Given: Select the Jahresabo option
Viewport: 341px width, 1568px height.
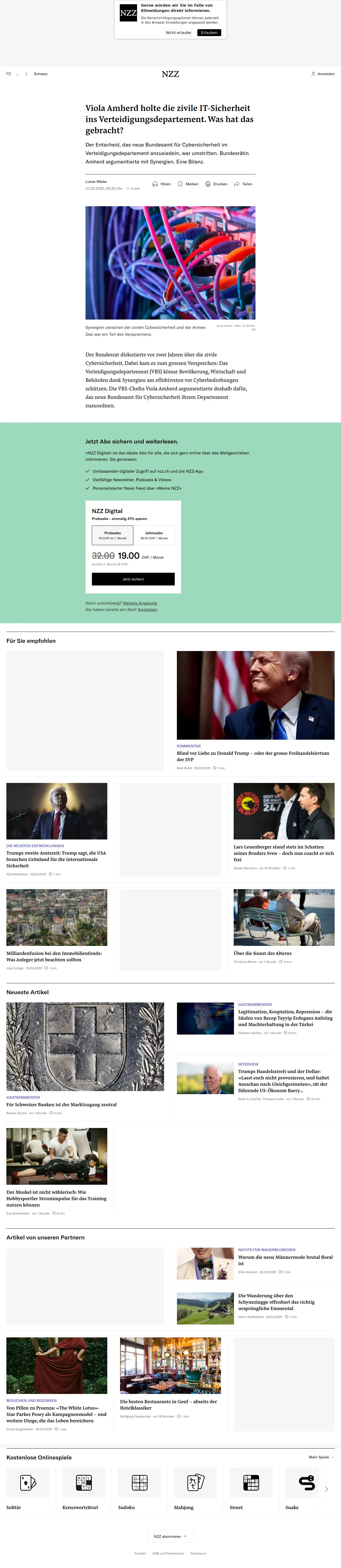Looking at the screenshot, I should pyautogui.click(x=154, y=535).
